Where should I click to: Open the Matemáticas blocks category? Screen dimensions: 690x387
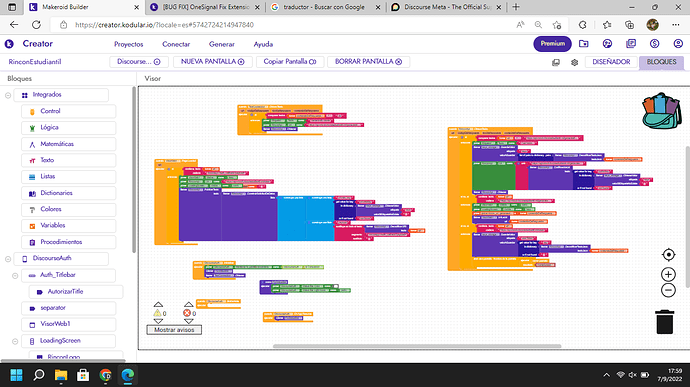point(68,144)
